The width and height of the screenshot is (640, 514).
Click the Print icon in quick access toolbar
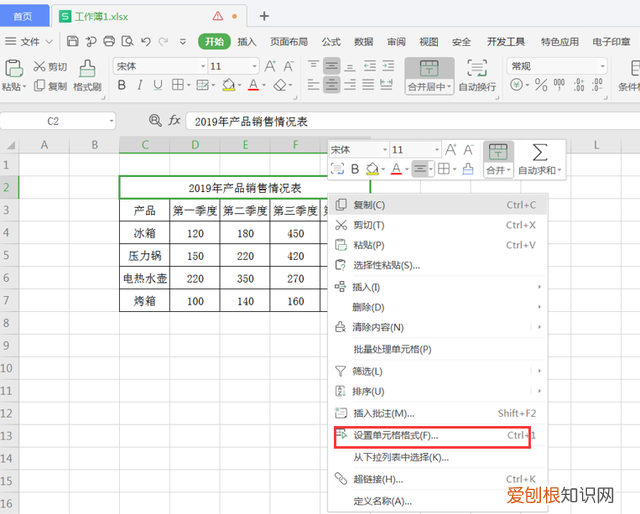pyautogui.click(x=109, y=41)
